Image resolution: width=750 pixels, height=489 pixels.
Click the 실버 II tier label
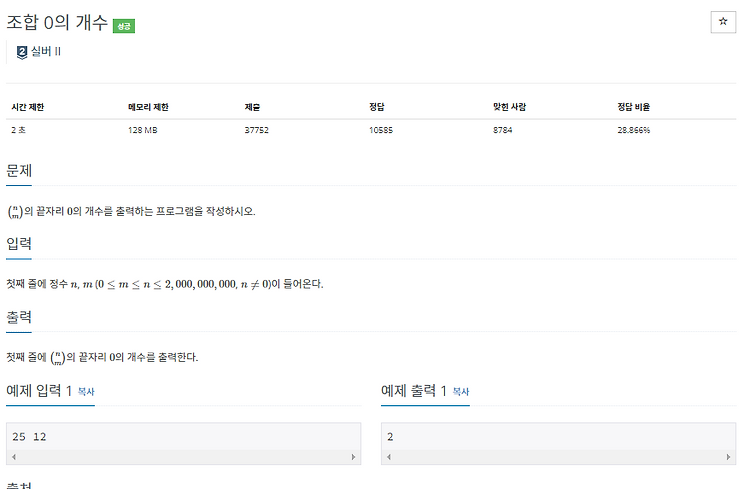[x=46, y=51]
